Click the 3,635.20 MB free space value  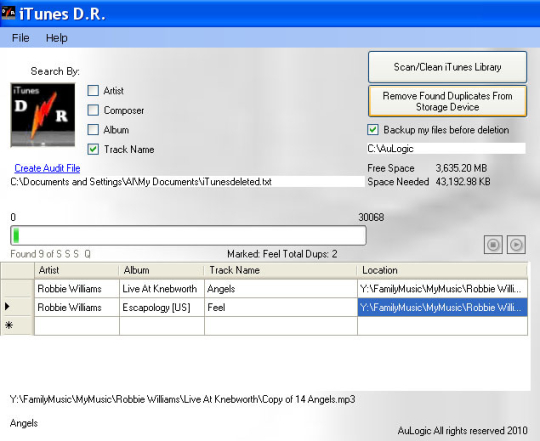(461, 168)
